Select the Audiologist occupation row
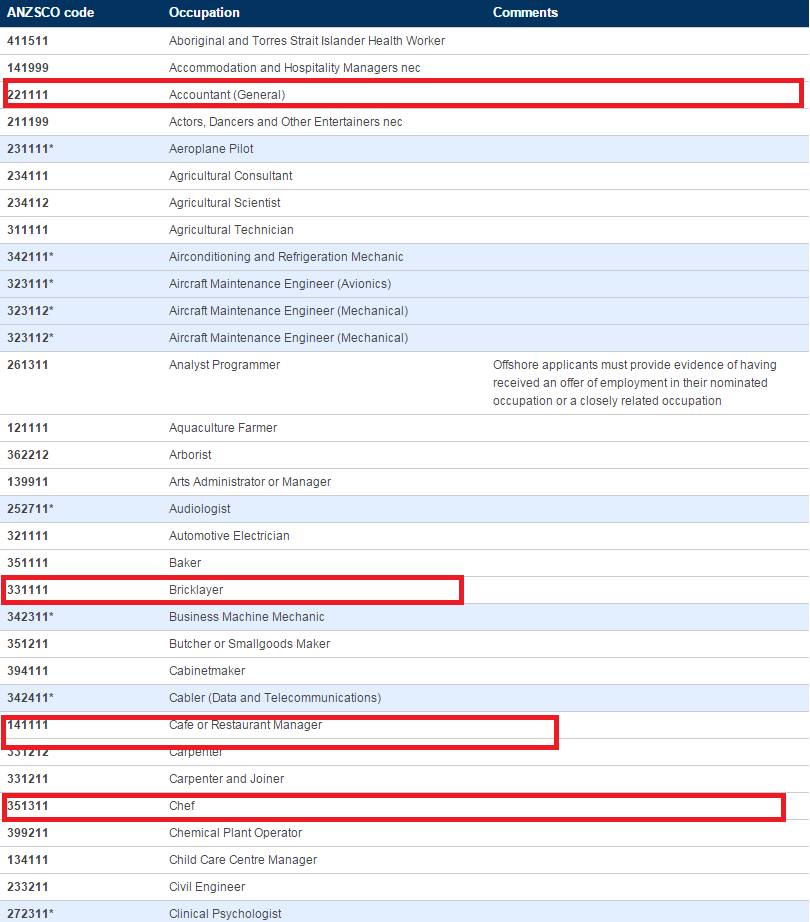This screenshot has width=810, height=922. tap(200, 509)
